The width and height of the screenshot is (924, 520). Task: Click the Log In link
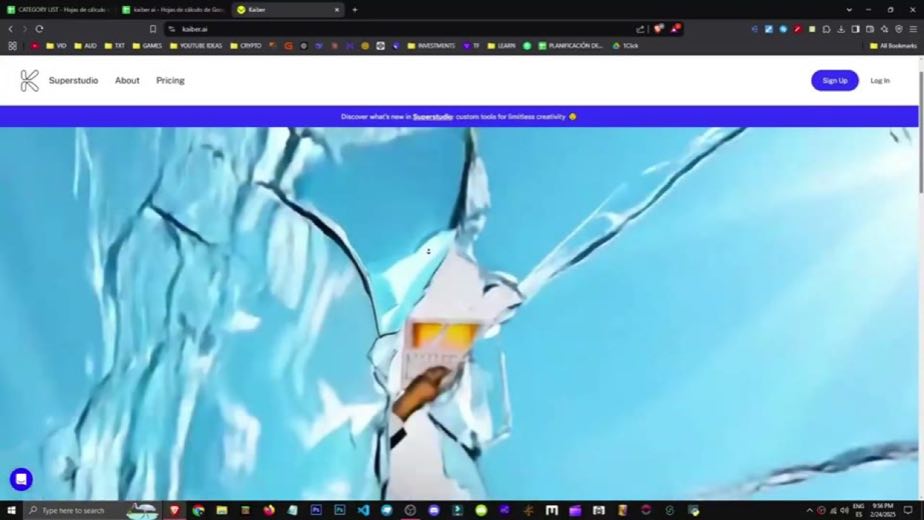coord(880,81)
